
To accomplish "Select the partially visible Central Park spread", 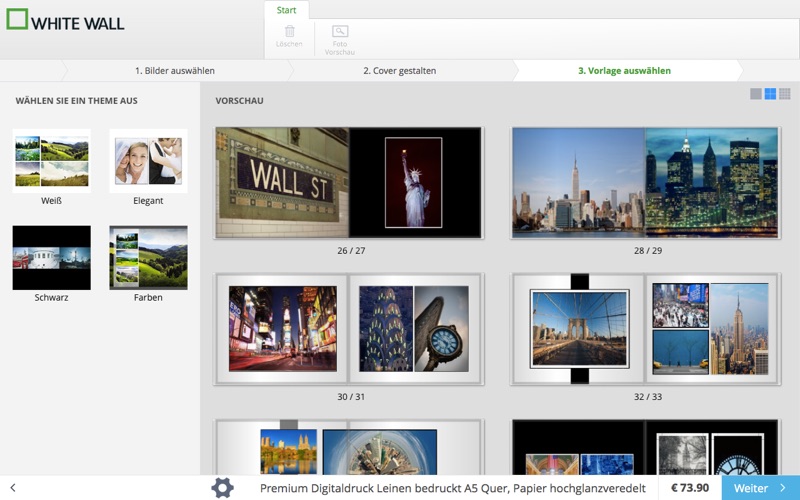I will pos(349,447).
